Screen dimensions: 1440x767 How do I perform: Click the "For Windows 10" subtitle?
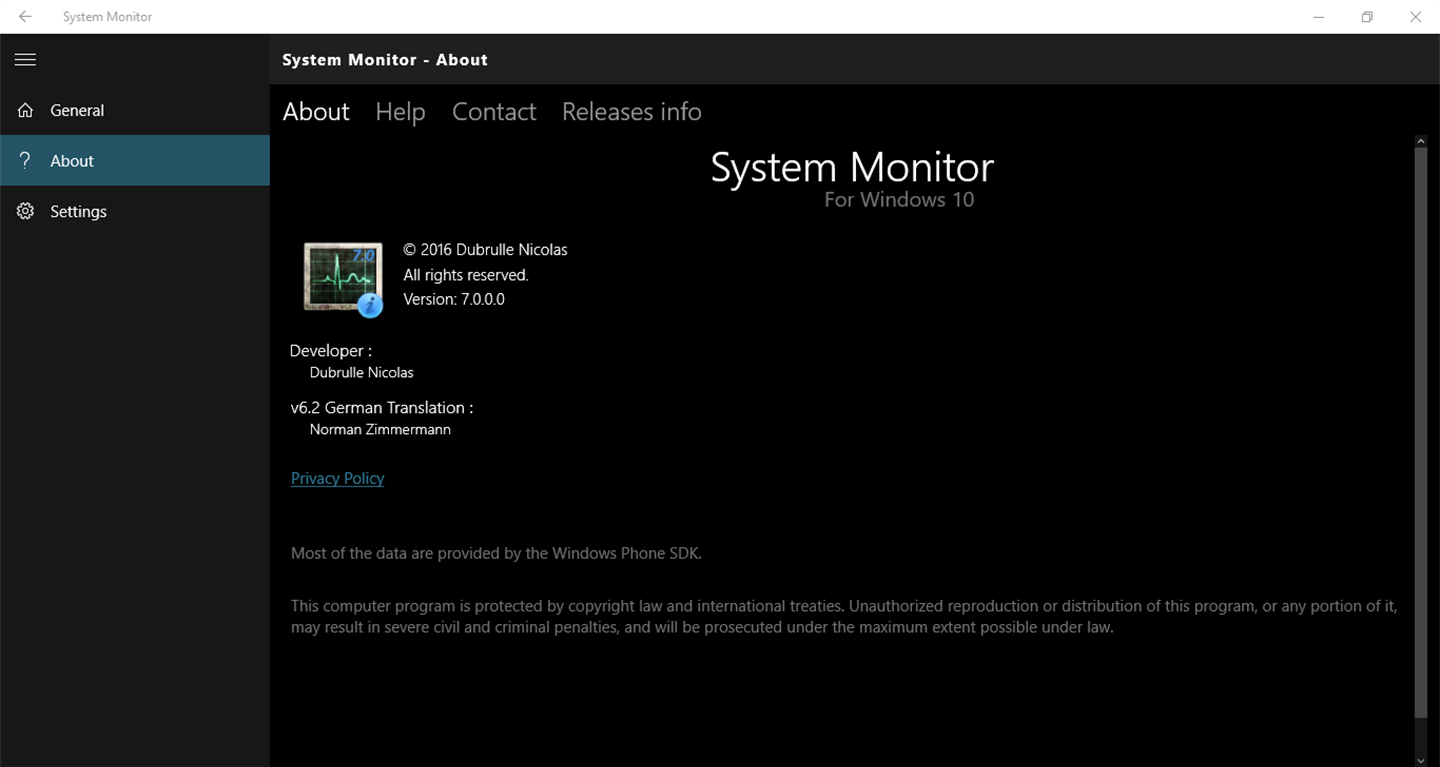(x=899, y=200)
